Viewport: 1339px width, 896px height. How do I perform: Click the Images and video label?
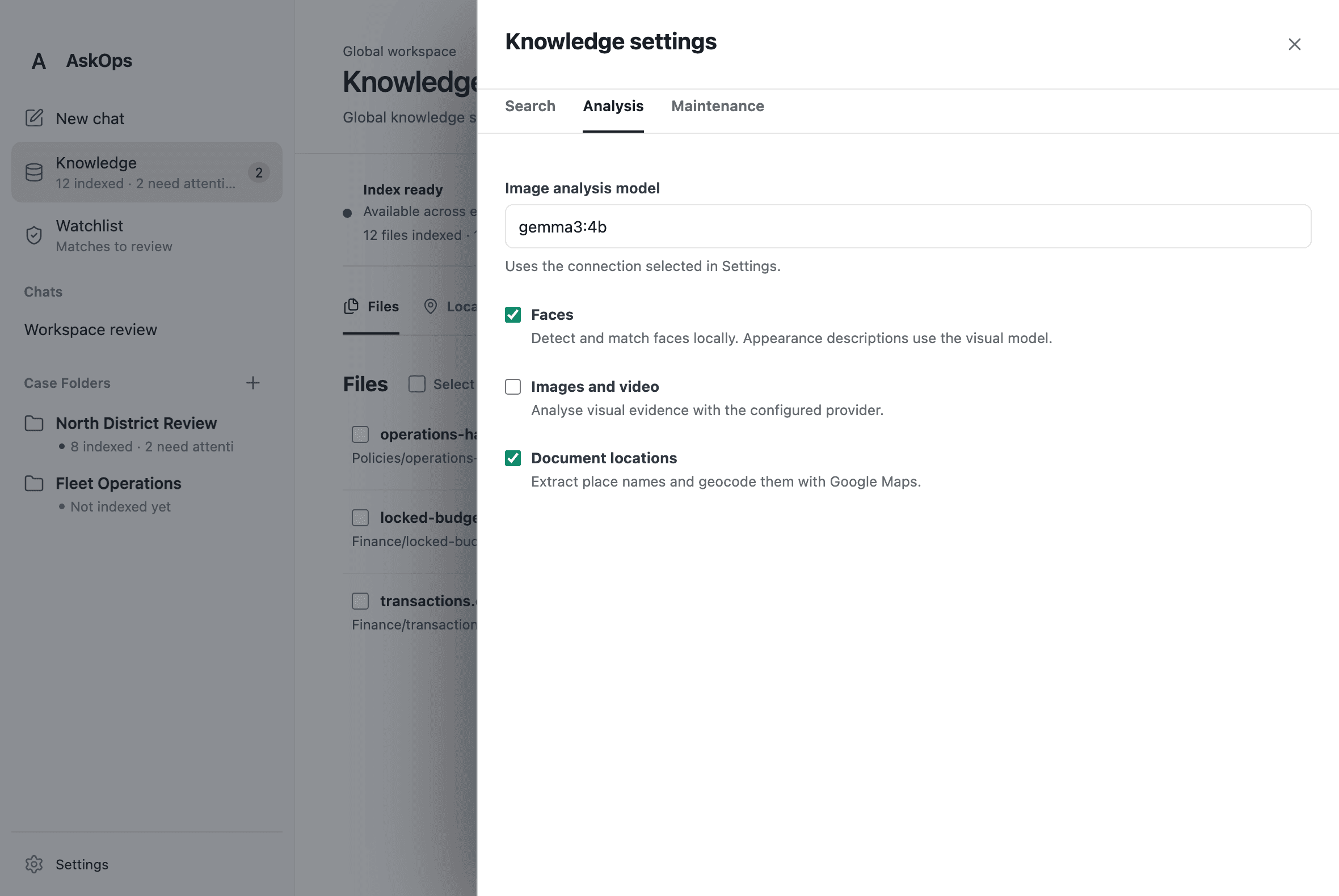pos(595,387)
